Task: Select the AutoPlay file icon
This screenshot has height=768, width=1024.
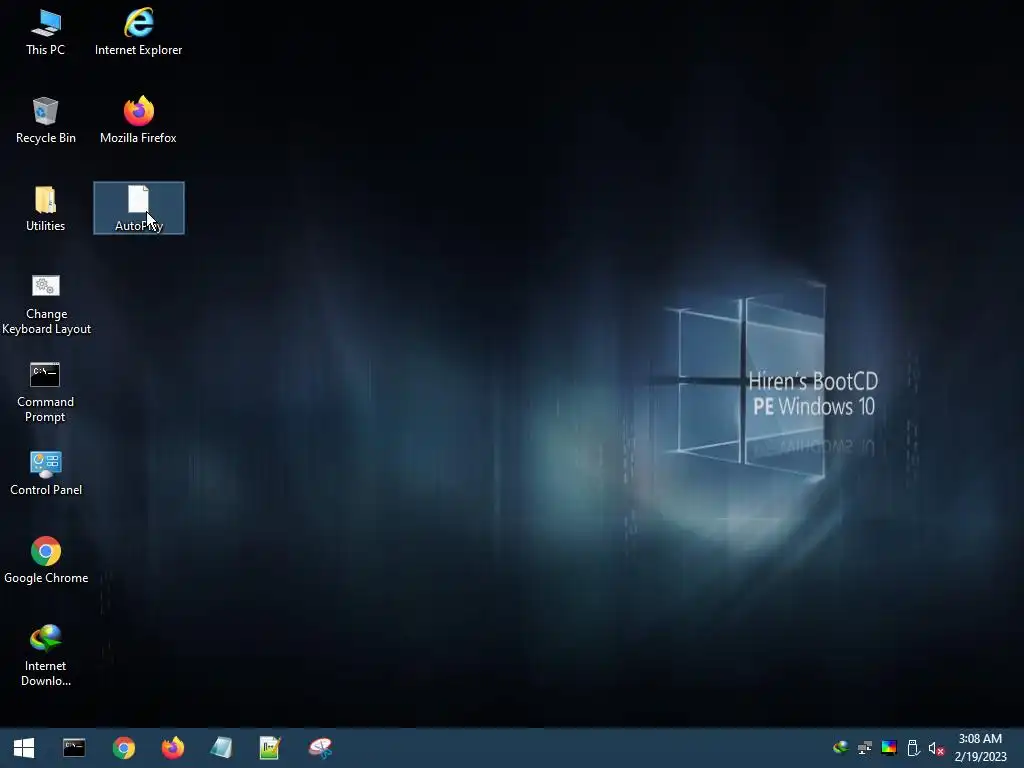Action: pyautogui.click(x=139, y=208)
